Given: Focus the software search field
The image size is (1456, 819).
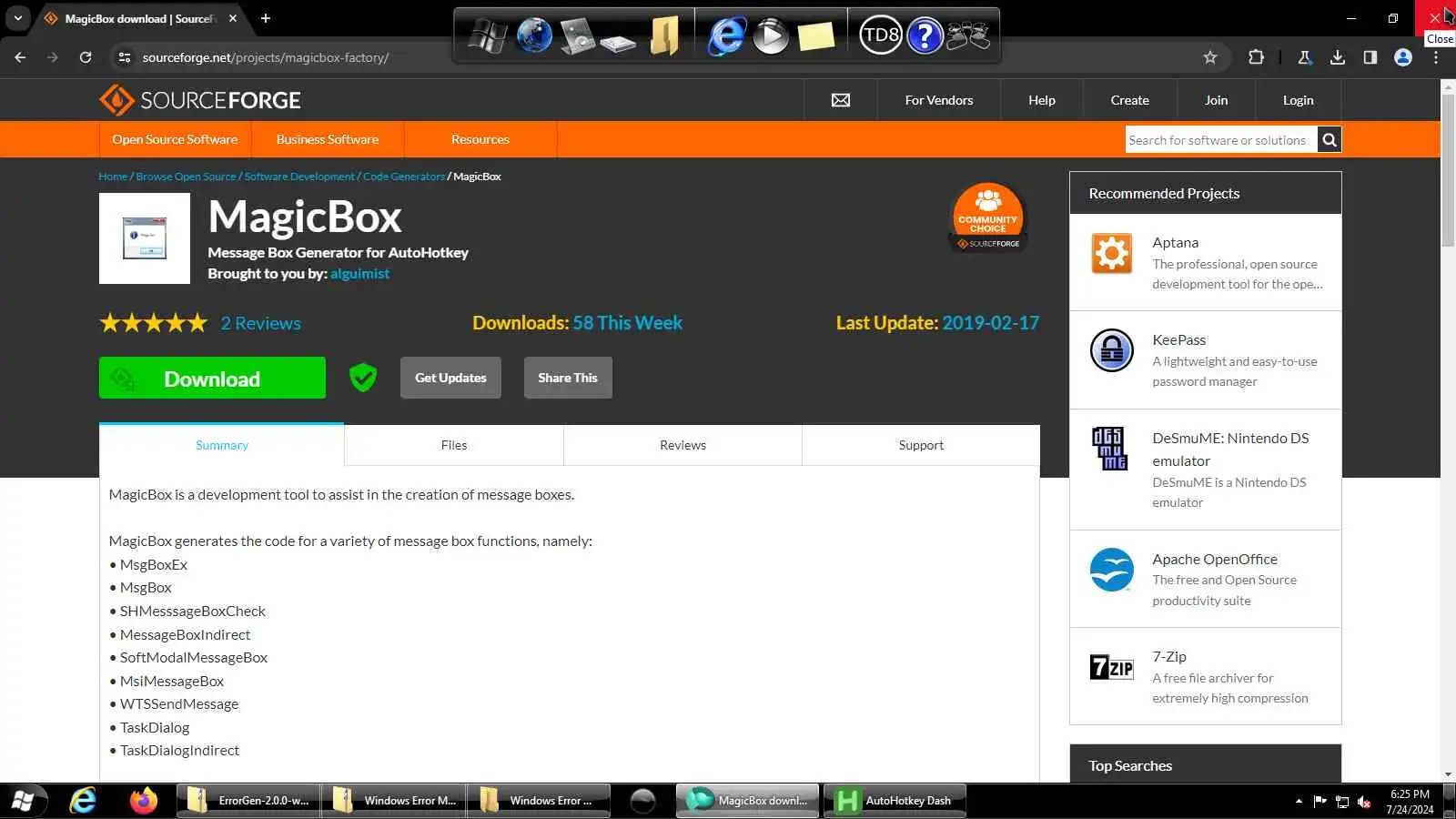Looking at the screenshot, I should 1221,140.
